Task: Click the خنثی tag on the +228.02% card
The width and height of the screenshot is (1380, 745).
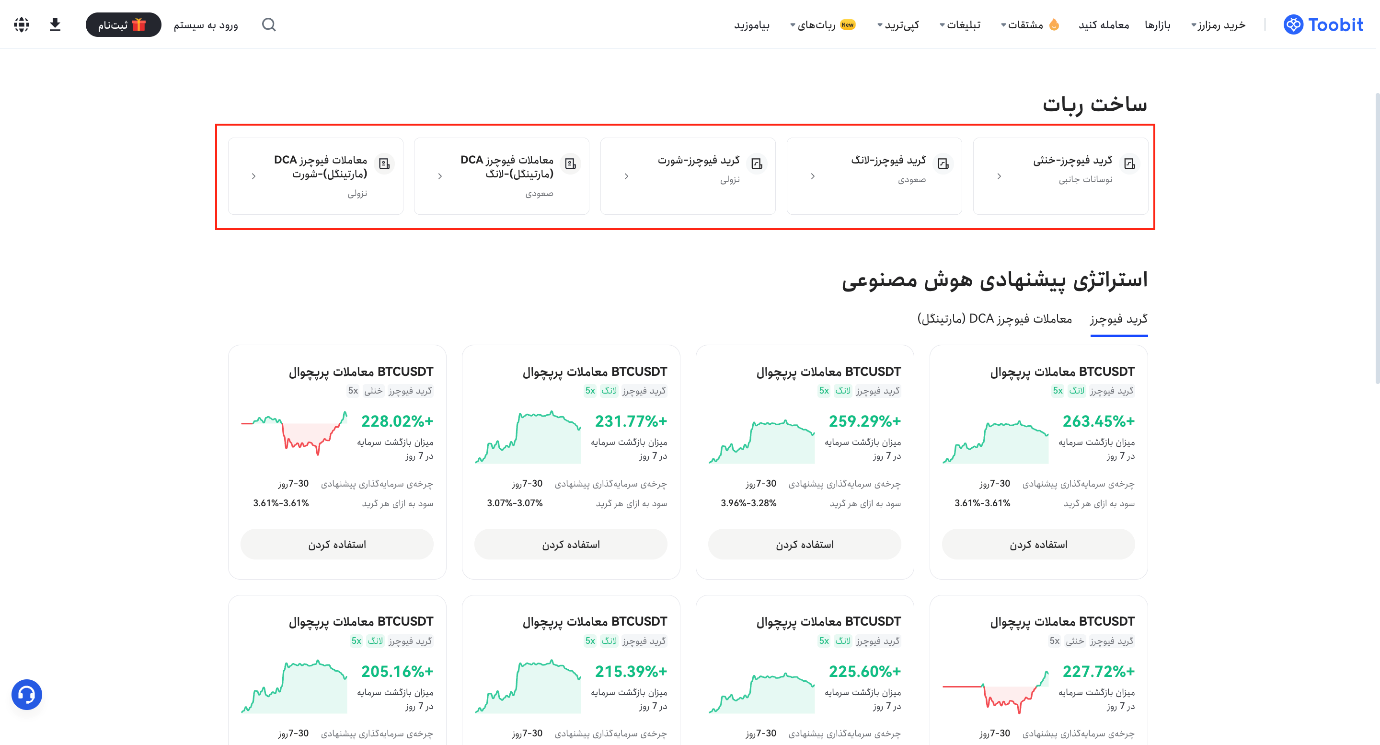Action: [373, 391]
